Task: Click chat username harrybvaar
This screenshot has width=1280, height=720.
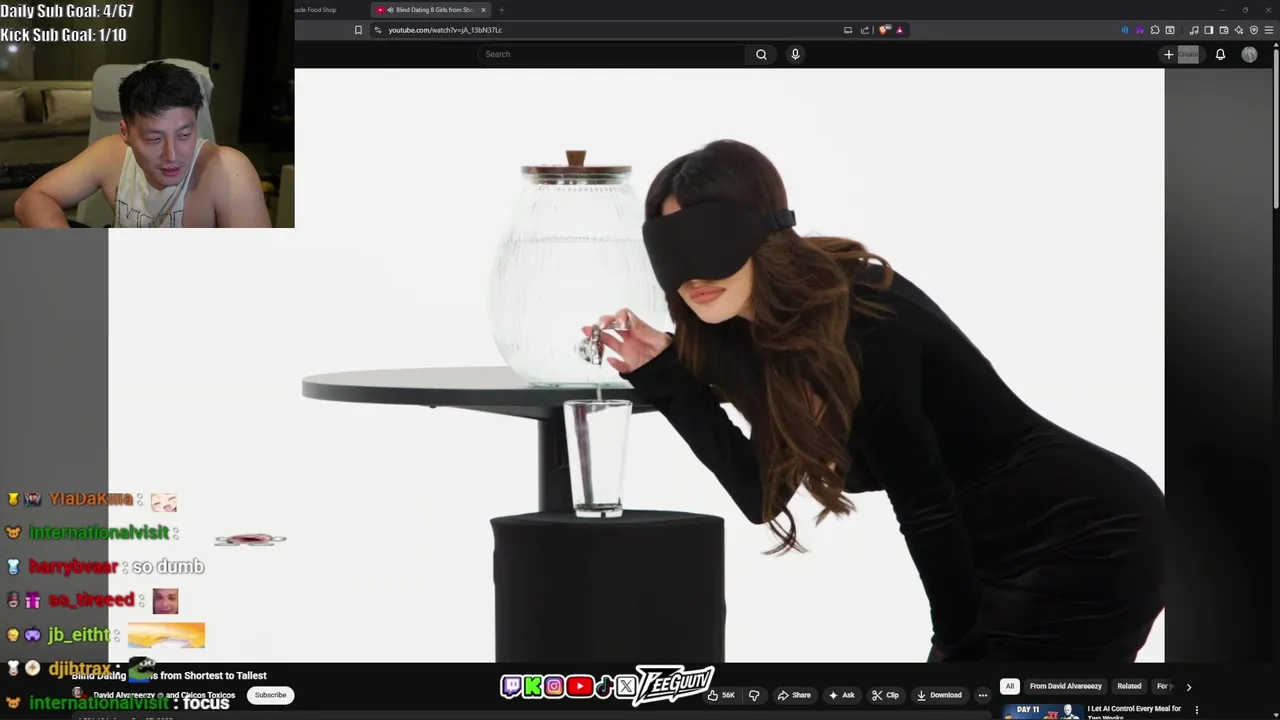Action: 73,567
